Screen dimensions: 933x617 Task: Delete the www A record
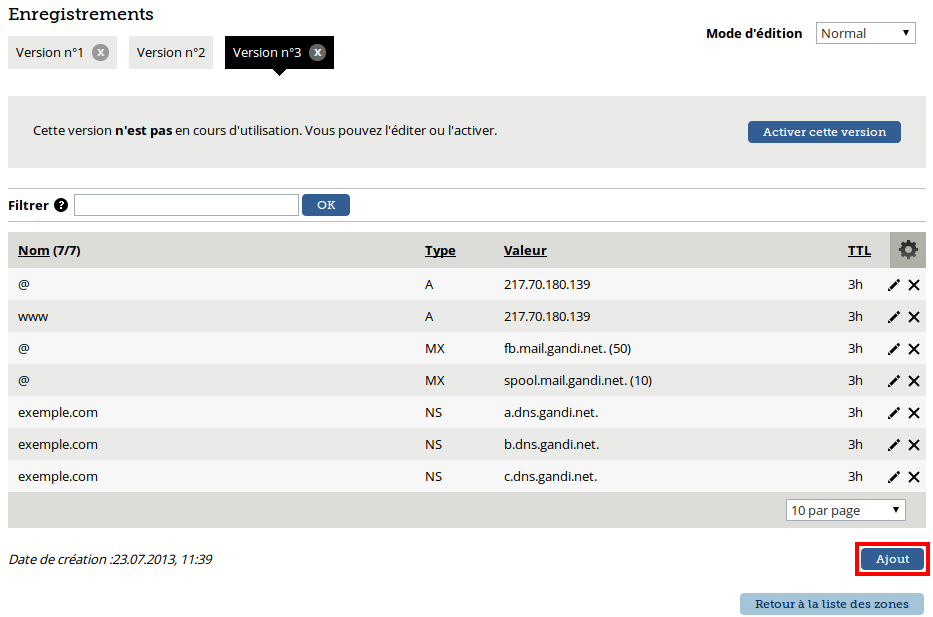(914, 317)
